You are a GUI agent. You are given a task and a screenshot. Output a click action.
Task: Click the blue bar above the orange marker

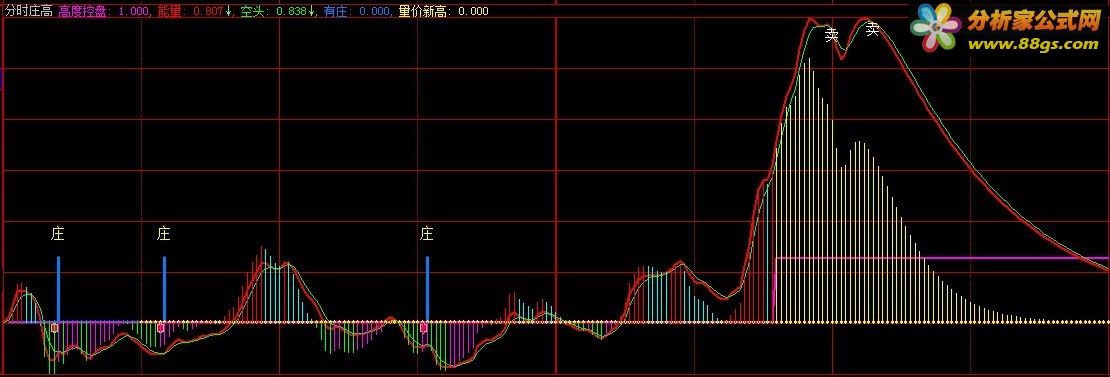pos(59,289)
